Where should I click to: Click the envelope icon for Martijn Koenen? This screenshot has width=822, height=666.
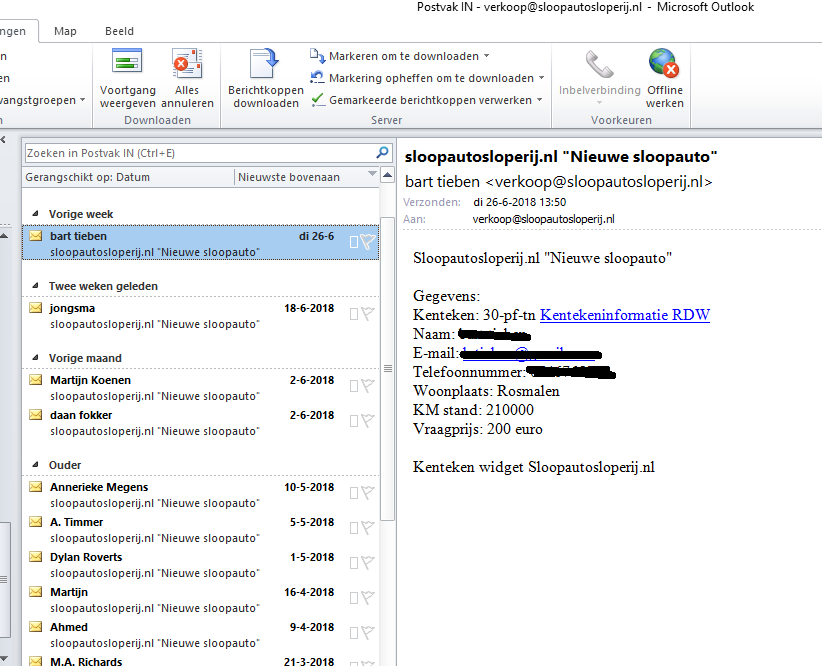[x=36, y=380]
